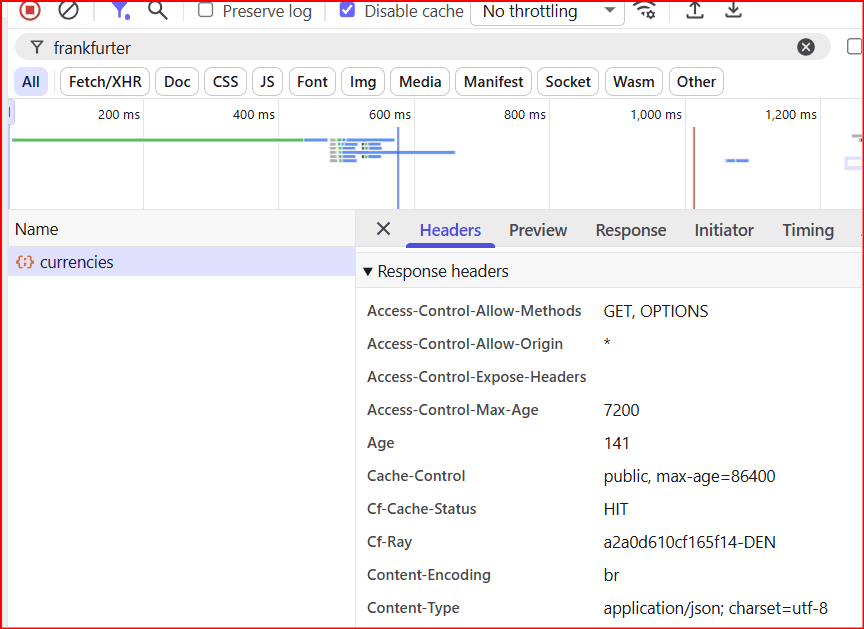Click the Content-Encoding value br
Viewport: 864px width, 629px height.
pos(611,576)
